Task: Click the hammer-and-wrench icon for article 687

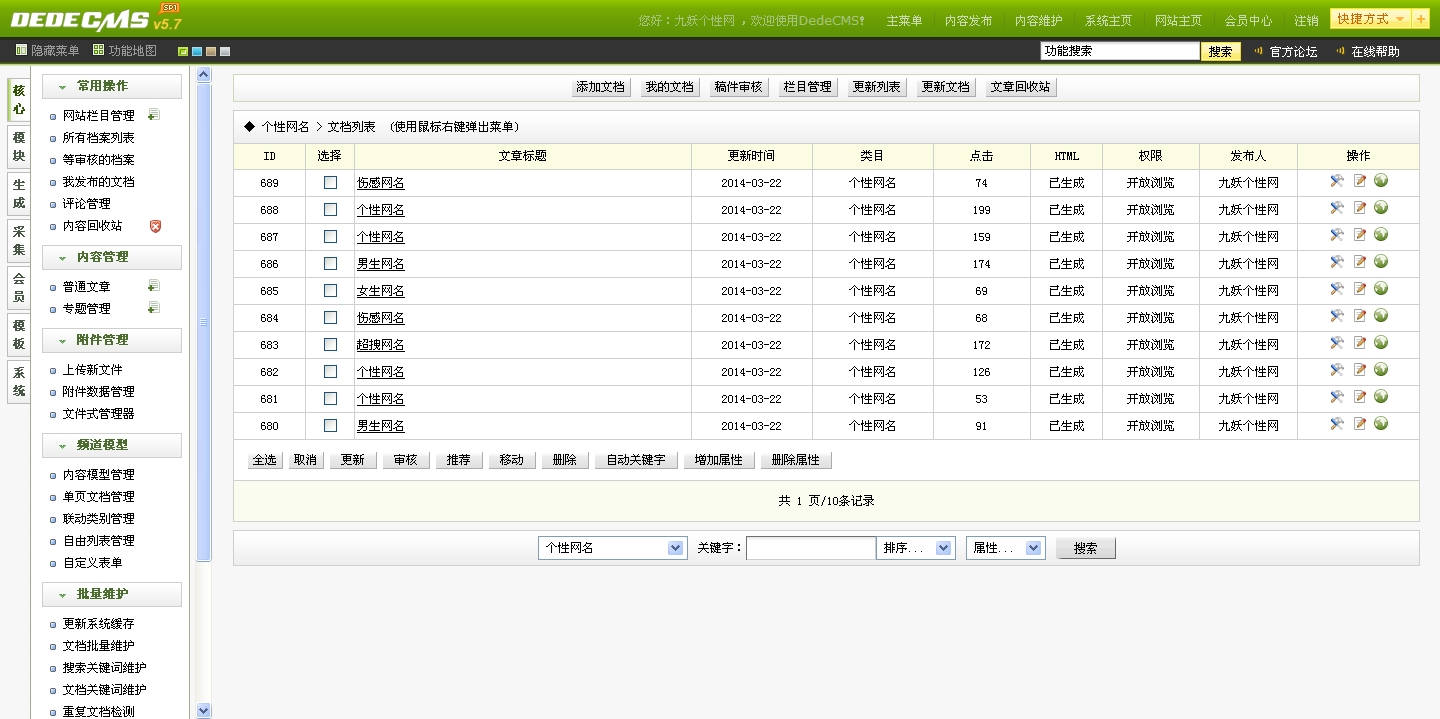Action: 1336,235
